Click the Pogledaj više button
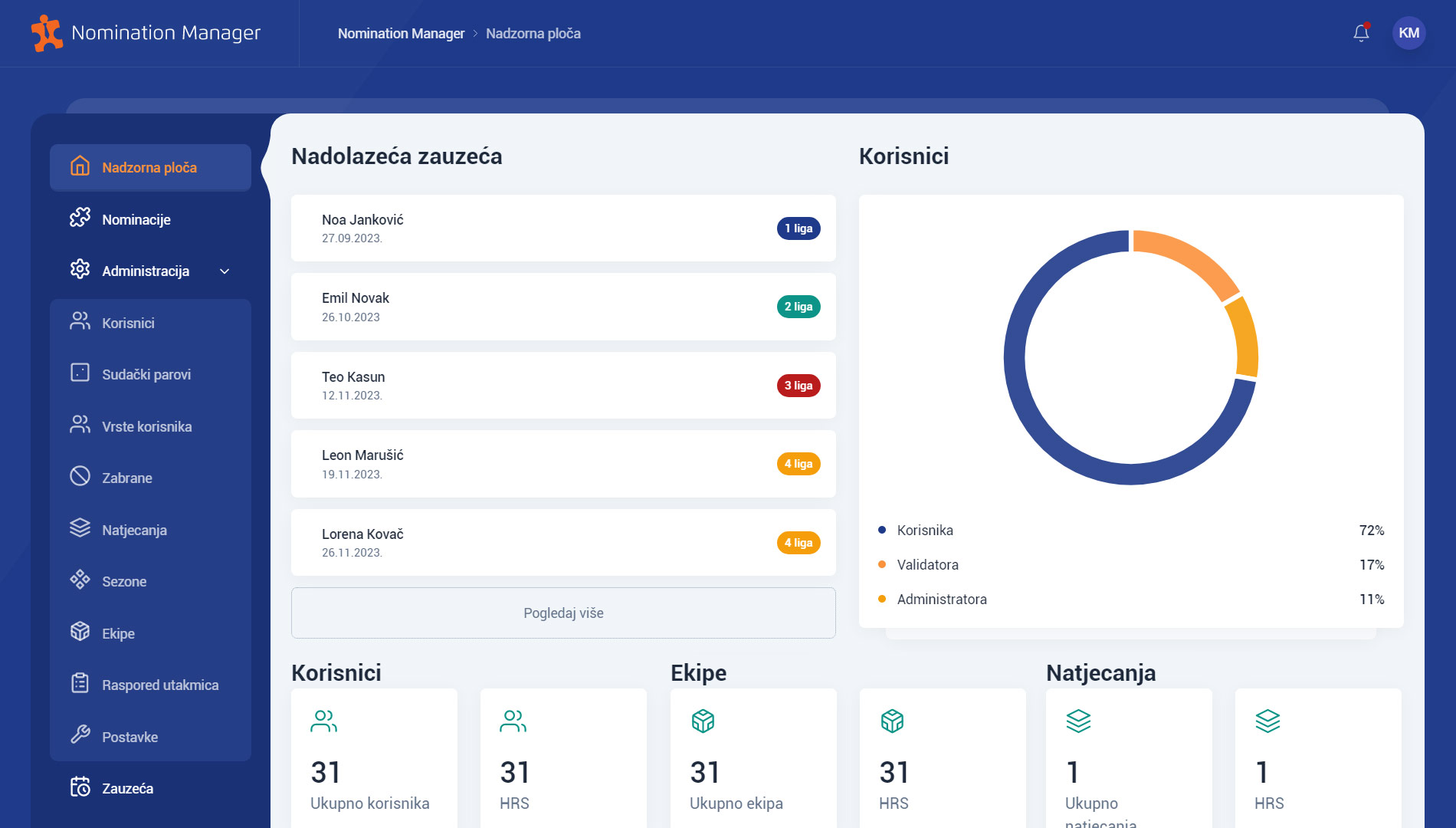 (x=563, y=613)
